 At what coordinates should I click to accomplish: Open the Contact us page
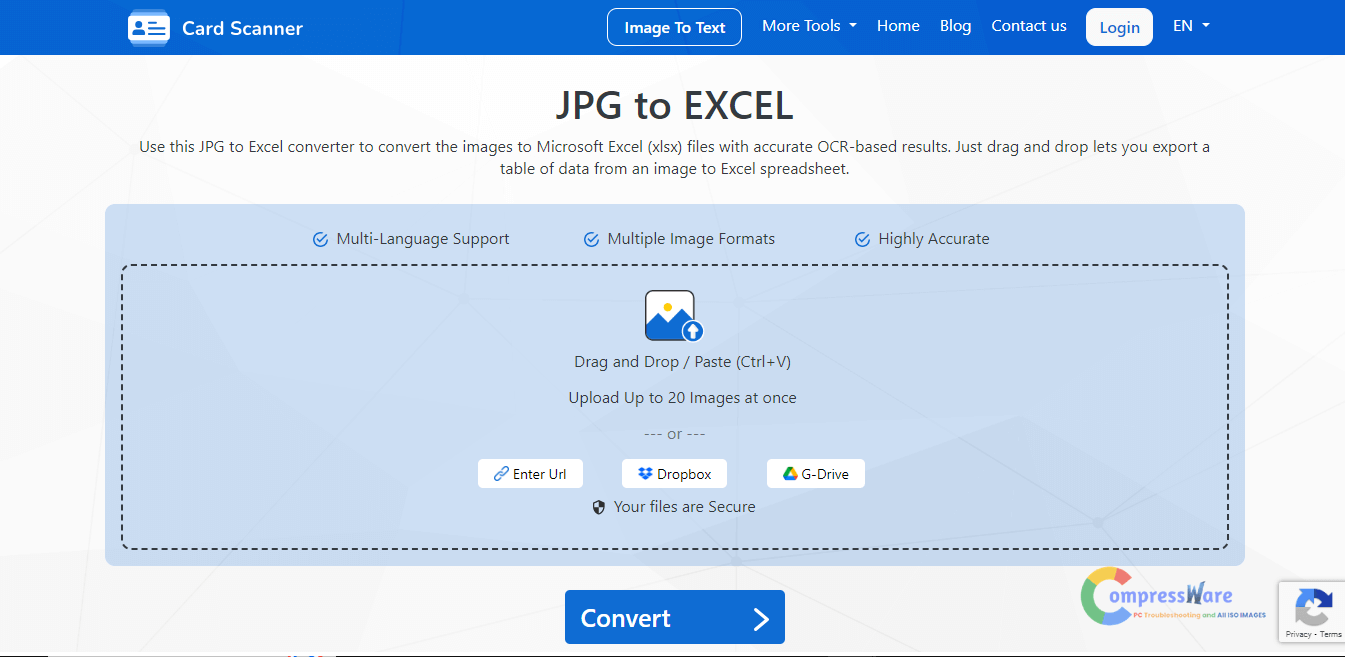1029,26
